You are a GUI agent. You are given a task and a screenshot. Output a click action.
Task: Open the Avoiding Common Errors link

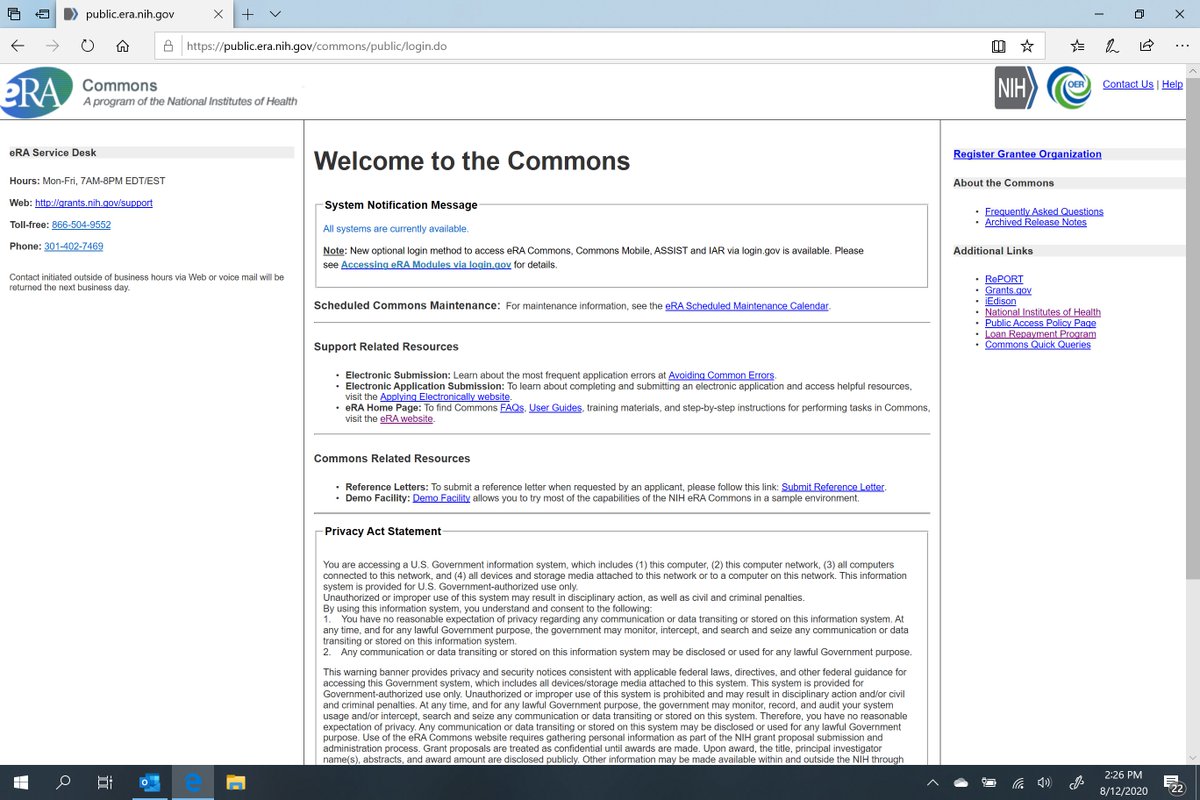(x=721, y=375)
